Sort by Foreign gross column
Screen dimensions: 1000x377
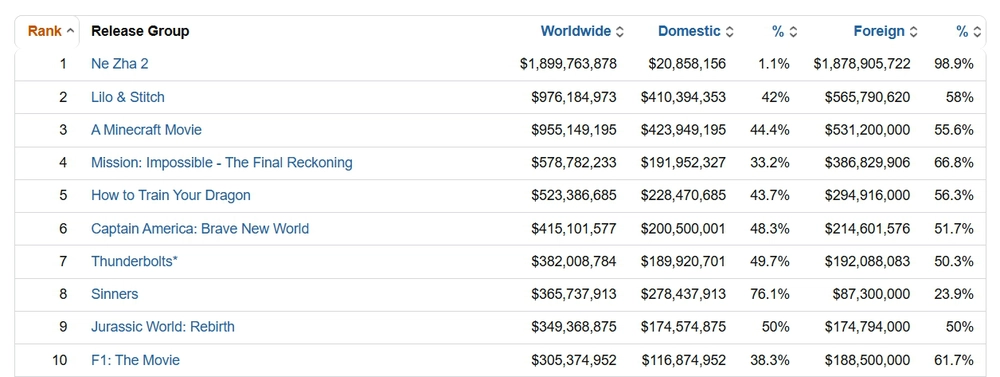[x=885, y=31]
